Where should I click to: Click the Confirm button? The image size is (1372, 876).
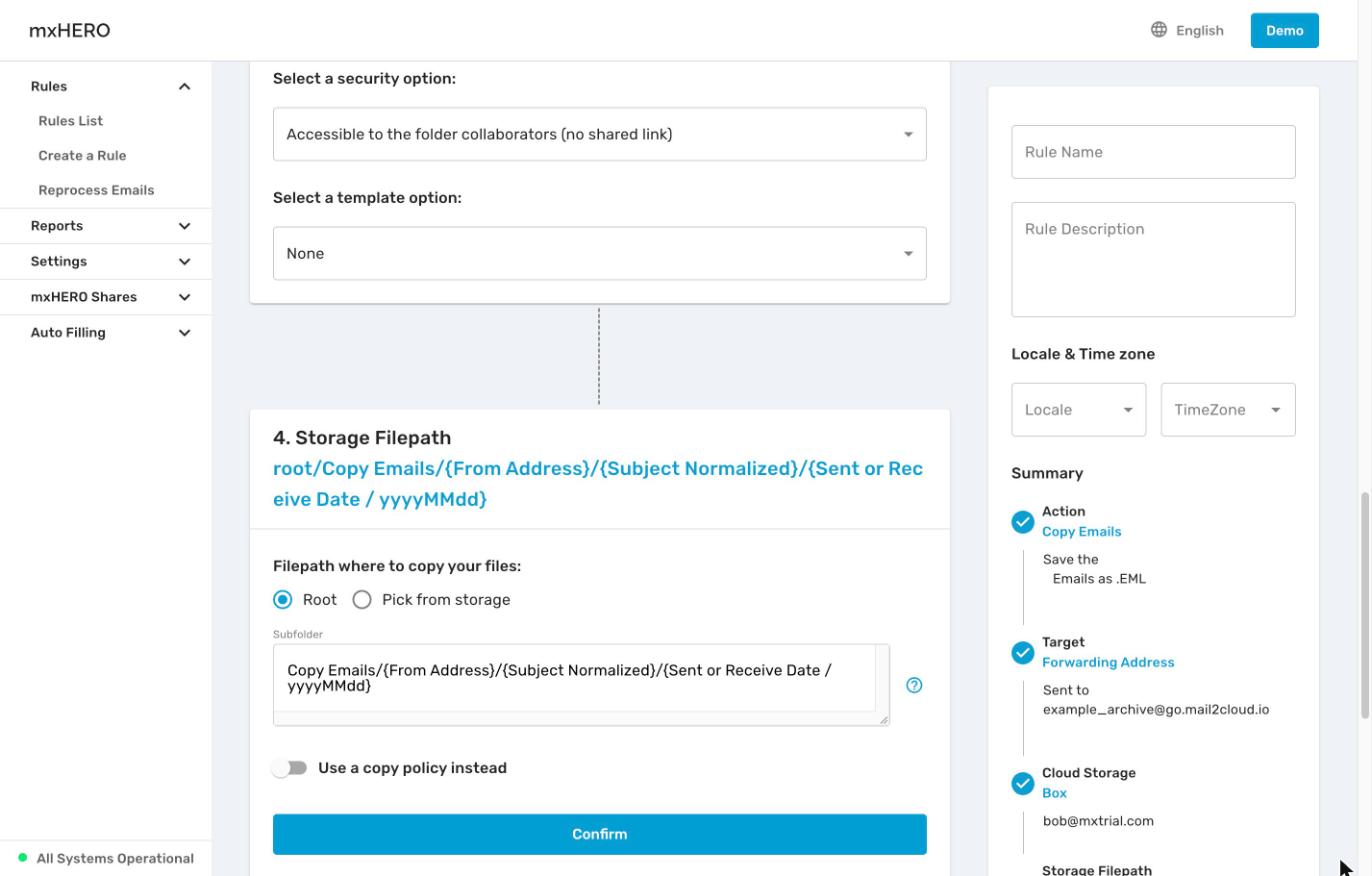pos(600,834)
